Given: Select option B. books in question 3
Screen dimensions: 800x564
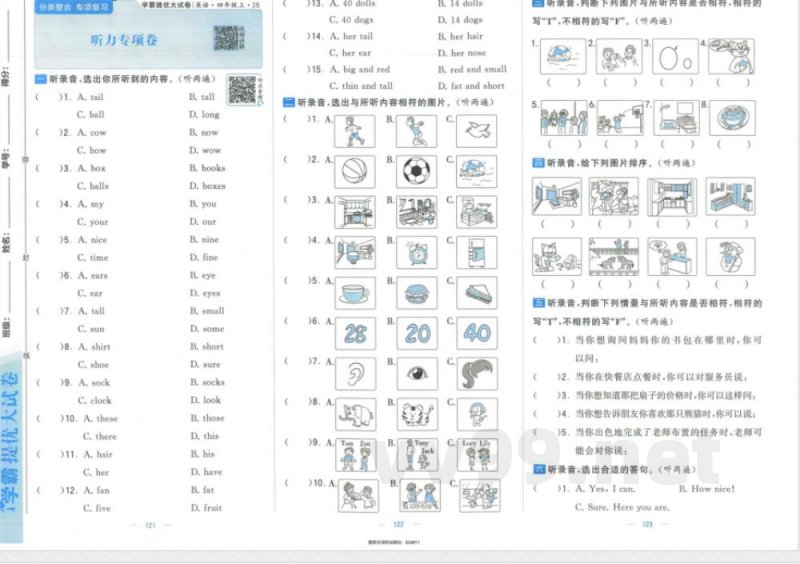Looking at the screenshot, I should pos(207,168).
